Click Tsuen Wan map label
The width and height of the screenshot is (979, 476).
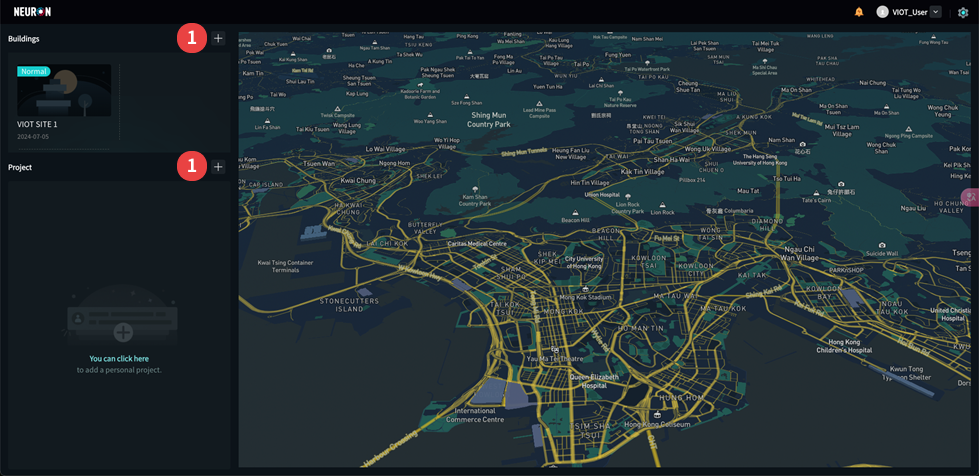coord(320,164)
